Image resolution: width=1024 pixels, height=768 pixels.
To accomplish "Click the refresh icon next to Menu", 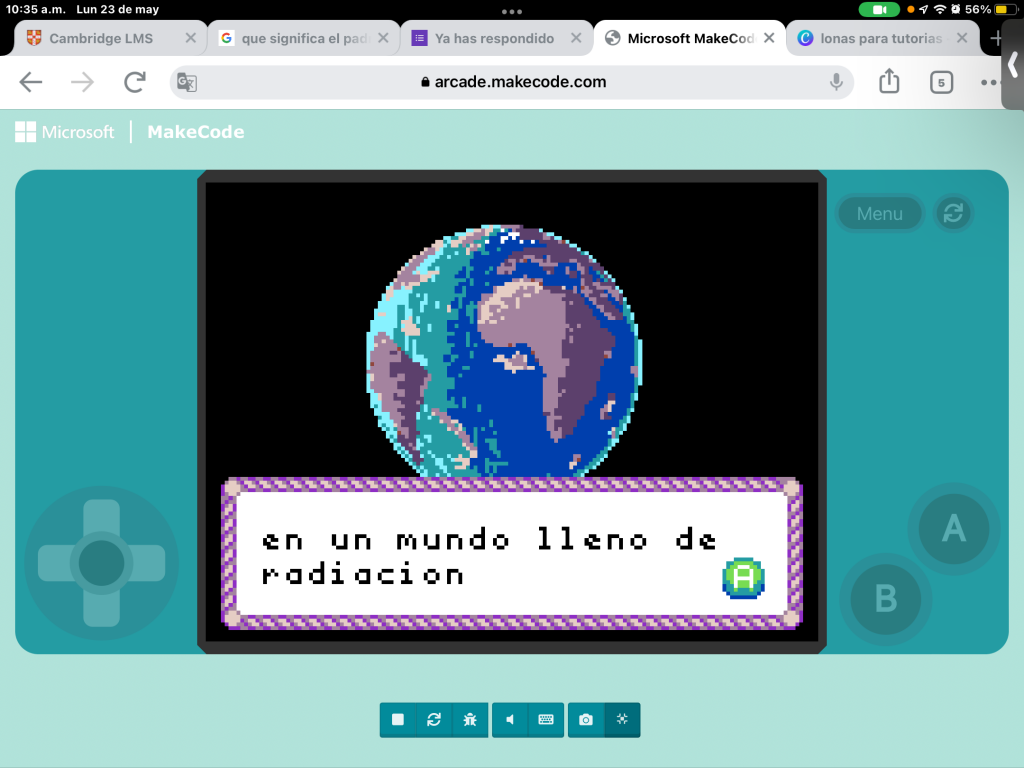I will pos(953,213).
